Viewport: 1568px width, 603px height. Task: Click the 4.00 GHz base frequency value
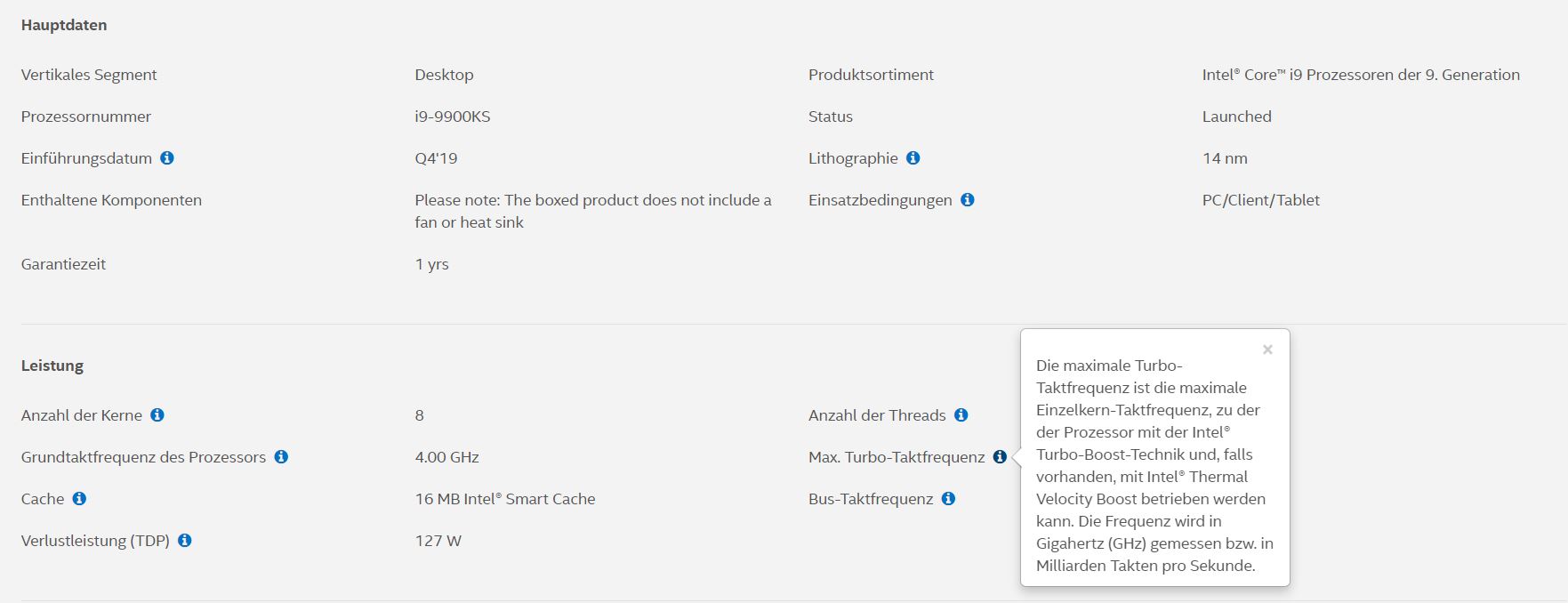pyautogui.click(x=446, y=457)
